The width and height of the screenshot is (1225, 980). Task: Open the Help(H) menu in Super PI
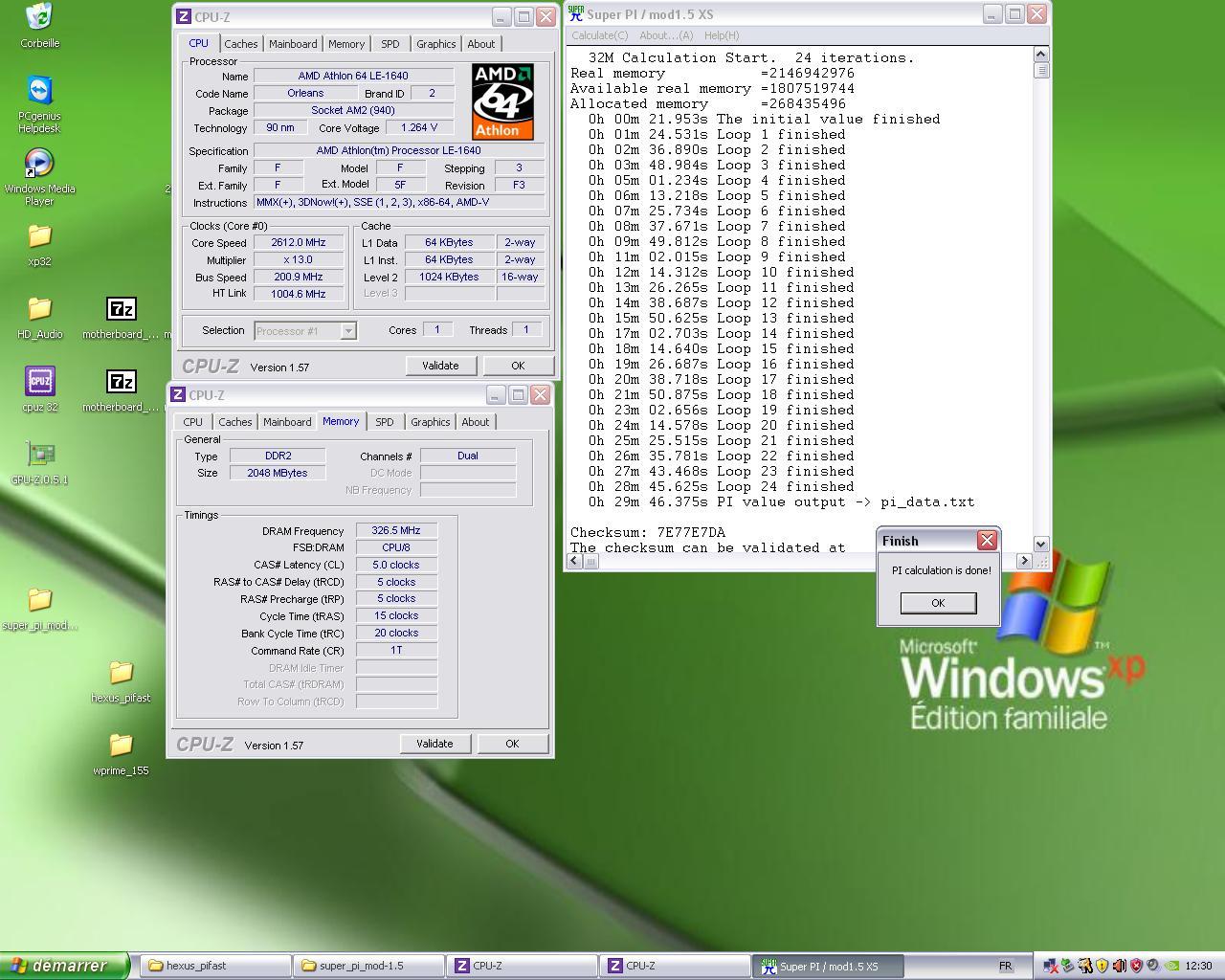722,35
